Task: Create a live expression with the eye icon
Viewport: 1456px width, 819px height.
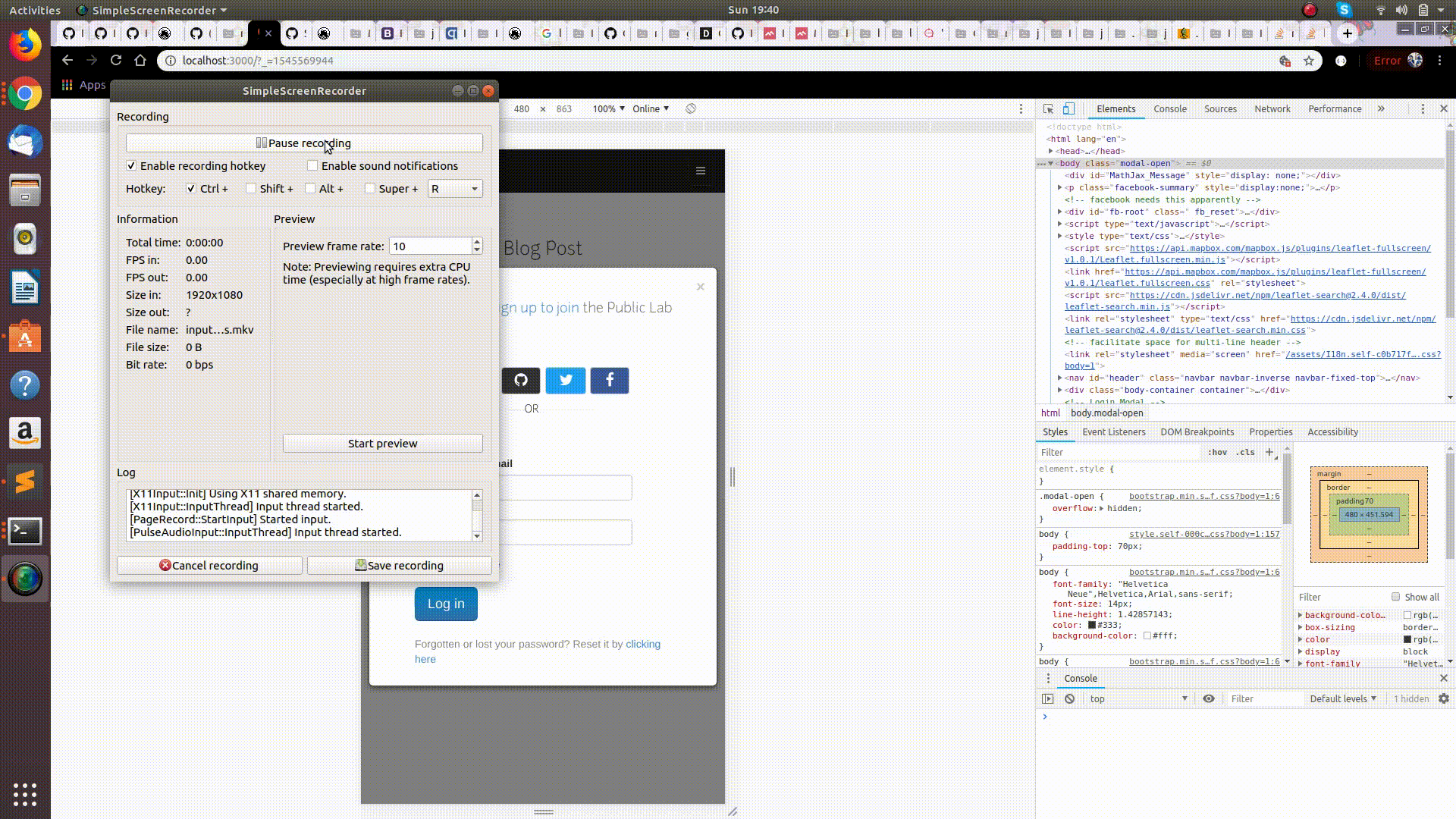Action: (1210, 698)
